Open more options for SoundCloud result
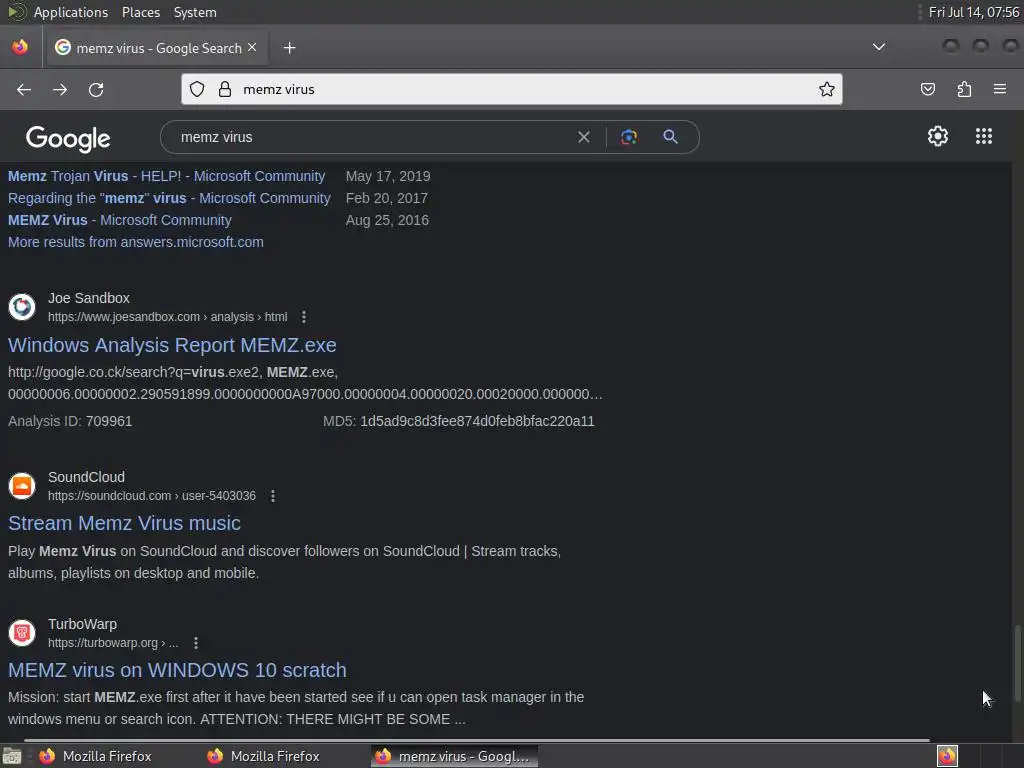Viewport: 1024px width, 768px height. pyautogui.click(x=273, y=496)
